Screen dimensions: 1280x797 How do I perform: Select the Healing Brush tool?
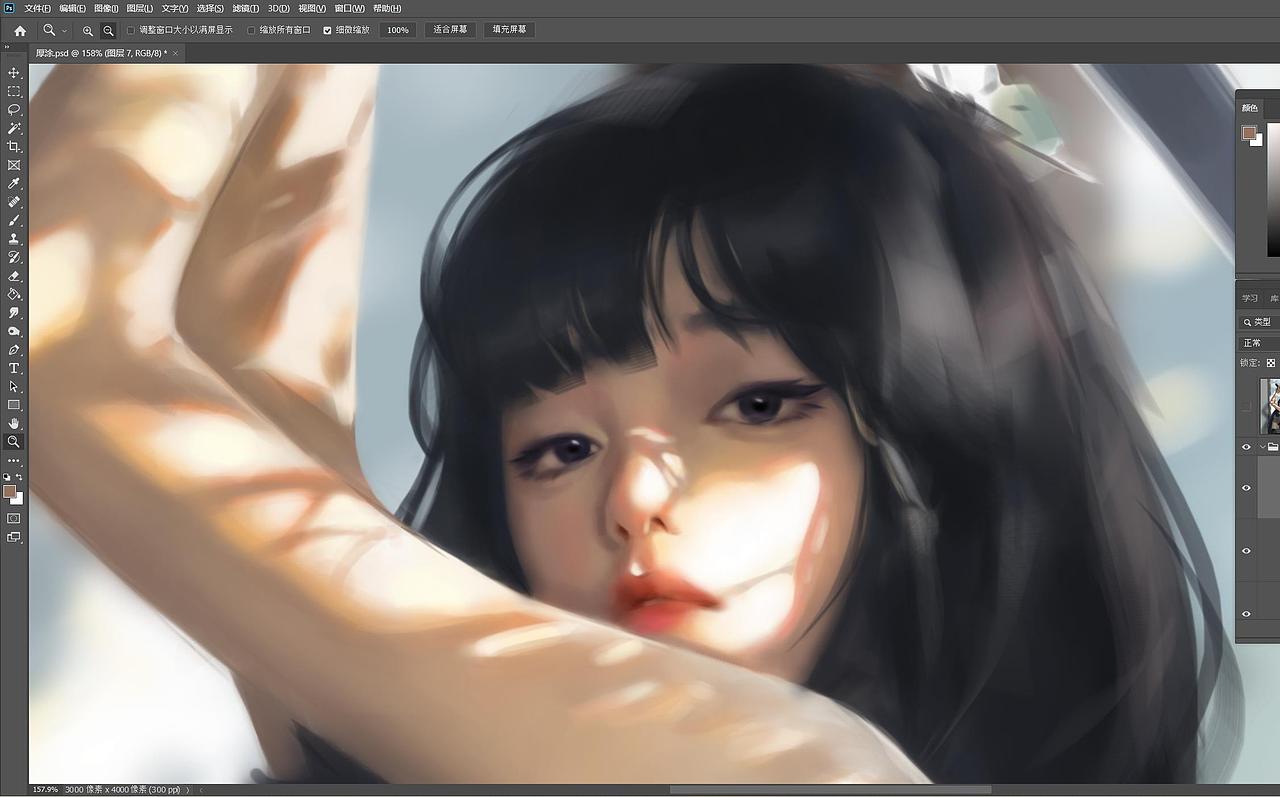point(14,202)
